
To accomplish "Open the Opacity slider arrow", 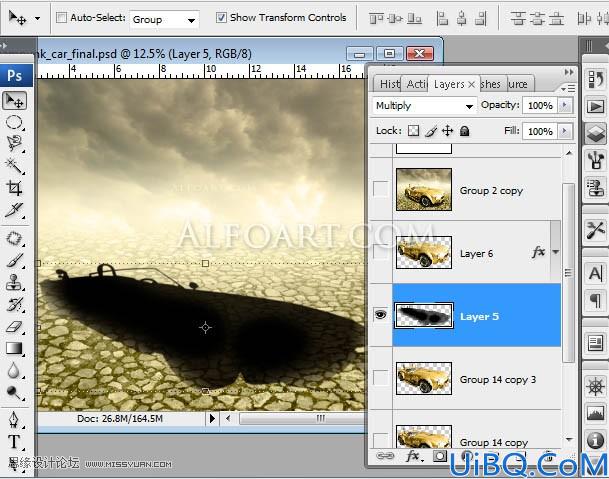I will pos(564,105).
